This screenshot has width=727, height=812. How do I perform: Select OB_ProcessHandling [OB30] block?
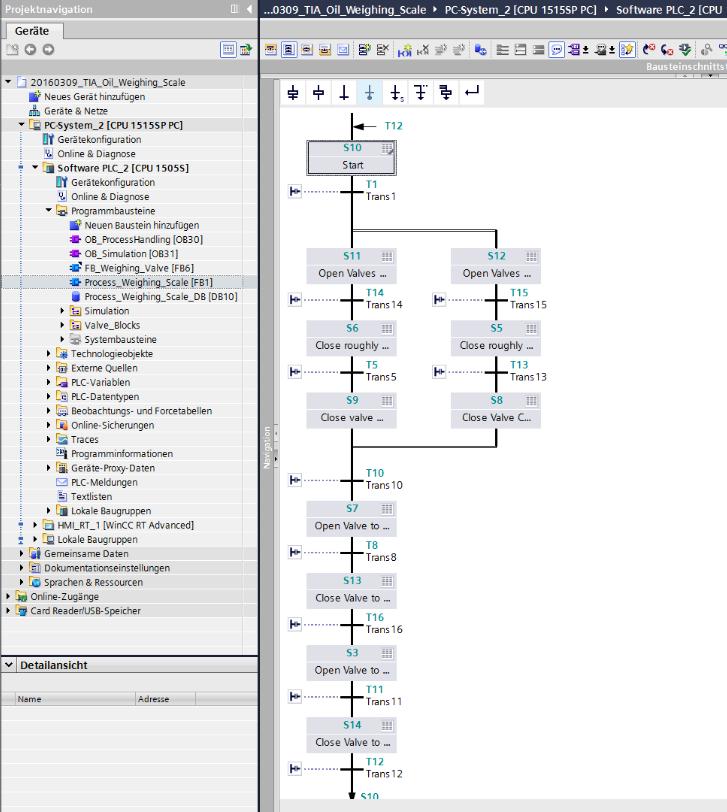(143, 239)
